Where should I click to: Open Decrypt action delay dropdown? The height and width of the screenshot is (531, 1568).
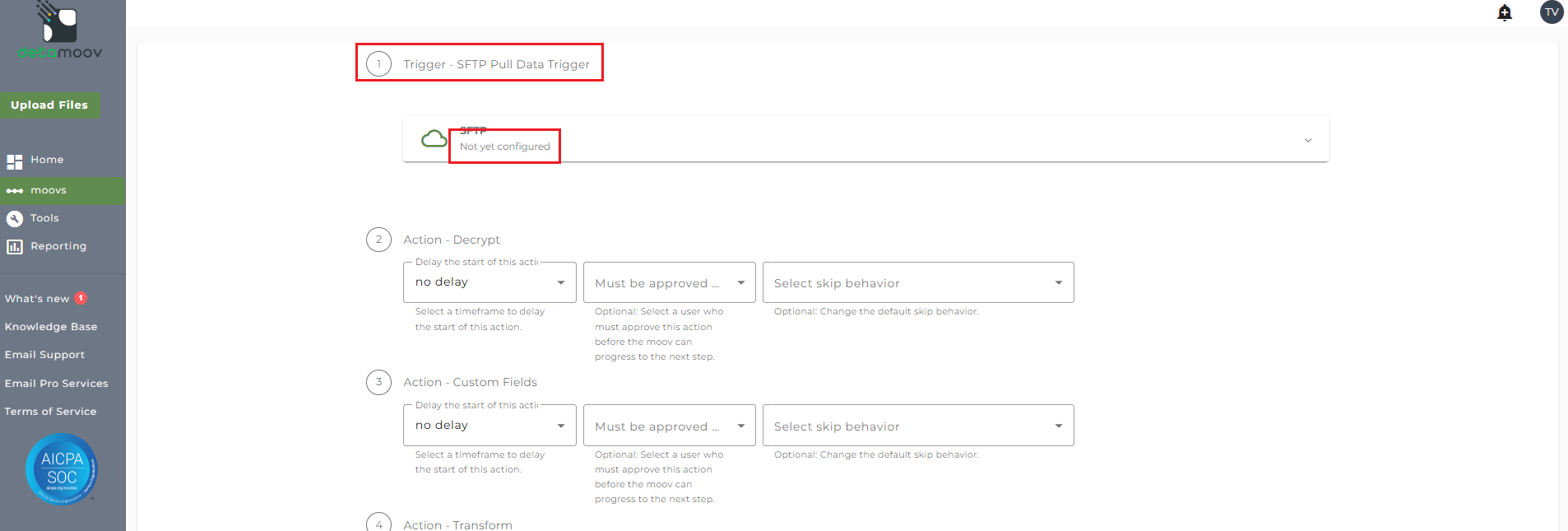click(x=489, y=283)
